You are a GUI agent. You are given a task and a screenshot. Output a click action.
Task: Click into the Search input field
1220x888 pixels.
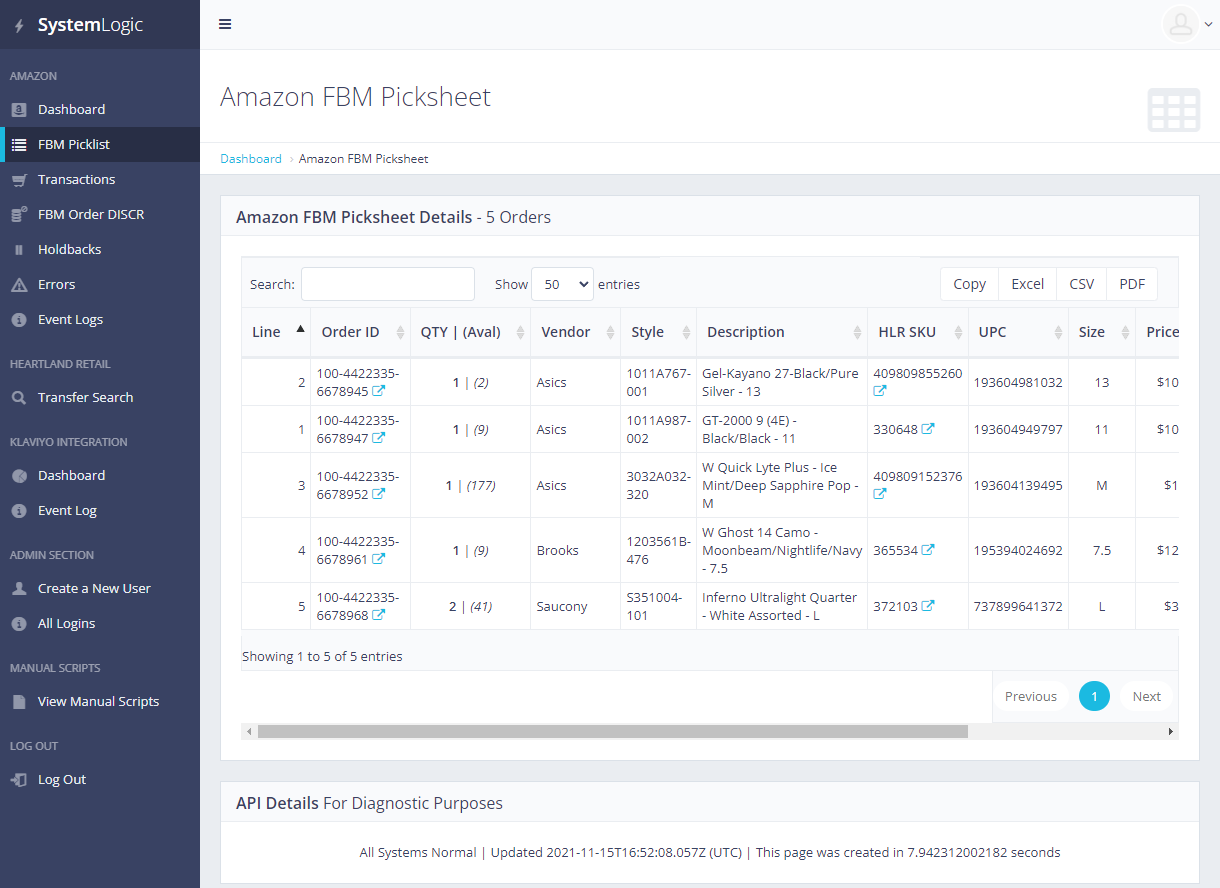point(387,284)
